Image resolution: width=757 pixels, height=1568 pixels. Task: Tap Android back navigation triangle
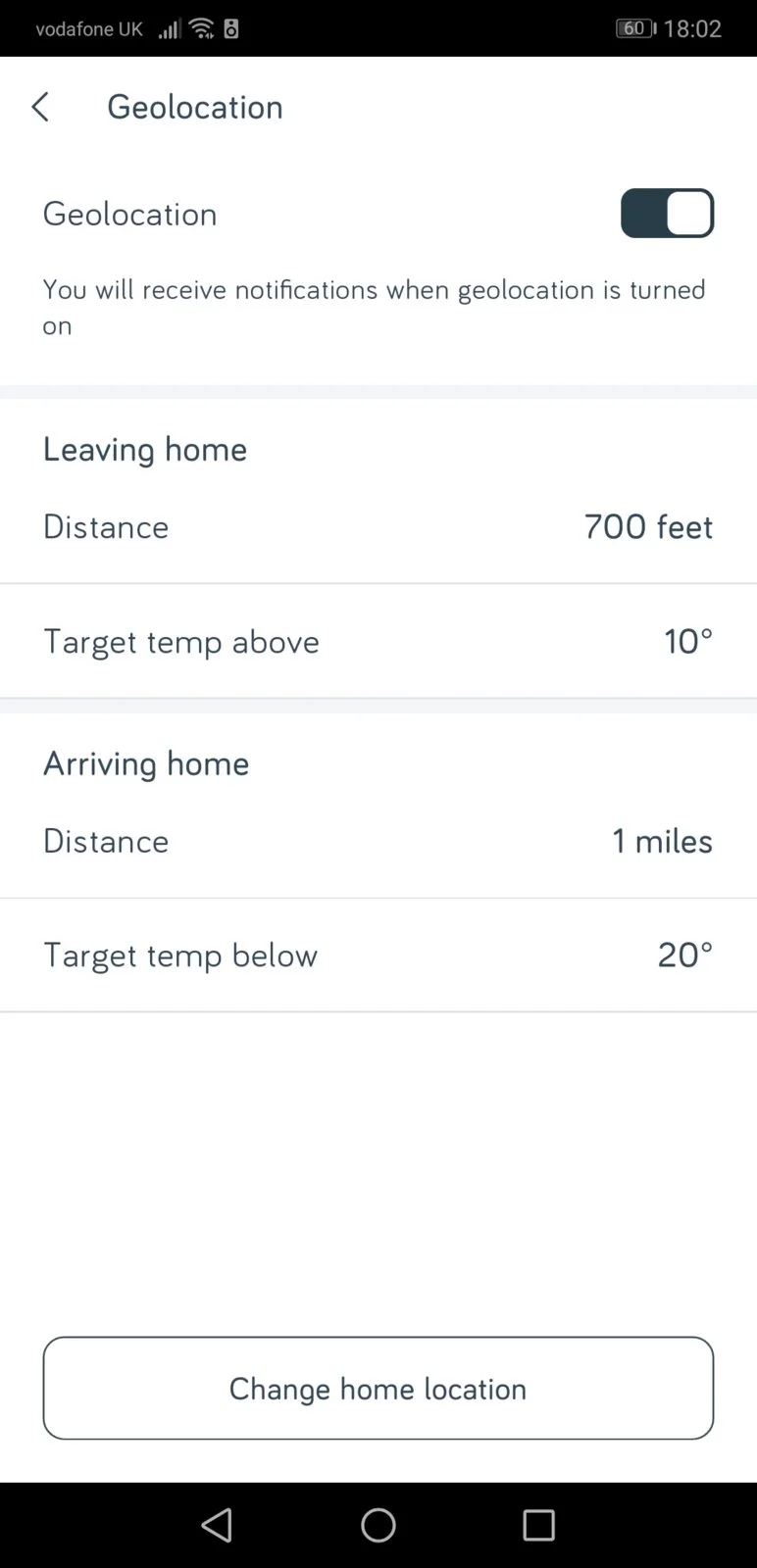(217, 1525)
